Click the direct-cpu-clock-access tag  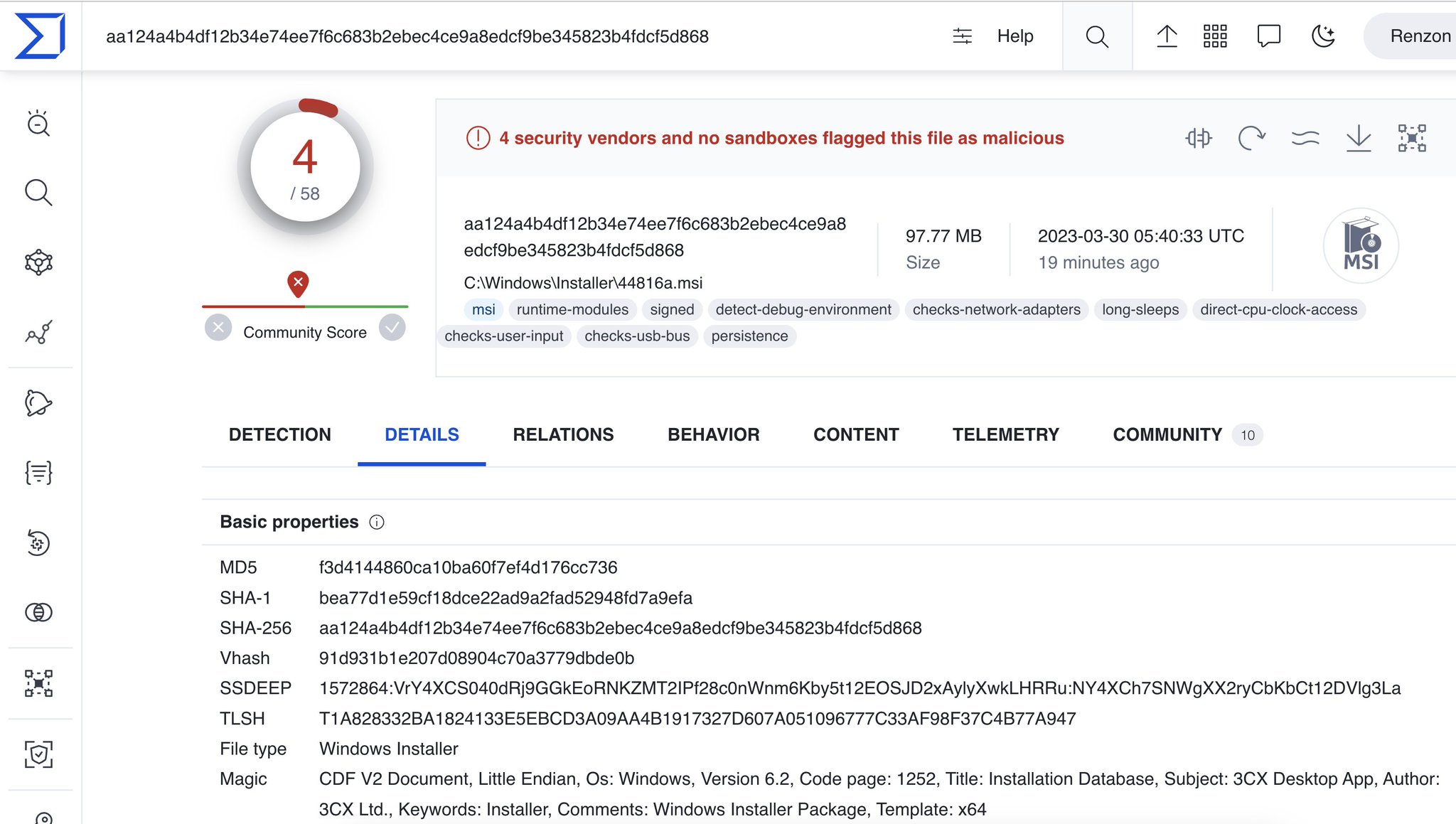tap(1278, 309)
